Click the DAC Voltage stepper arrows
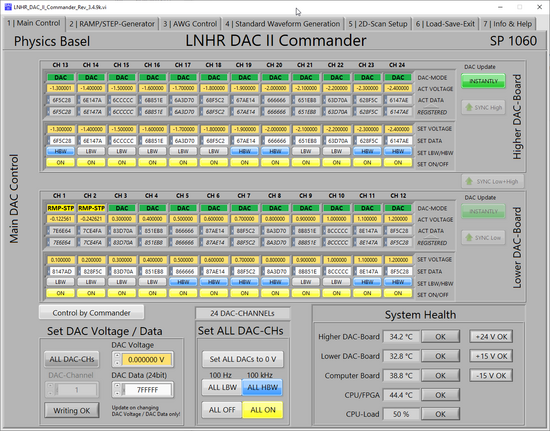 pyautogui.click(x=117, y=359)
